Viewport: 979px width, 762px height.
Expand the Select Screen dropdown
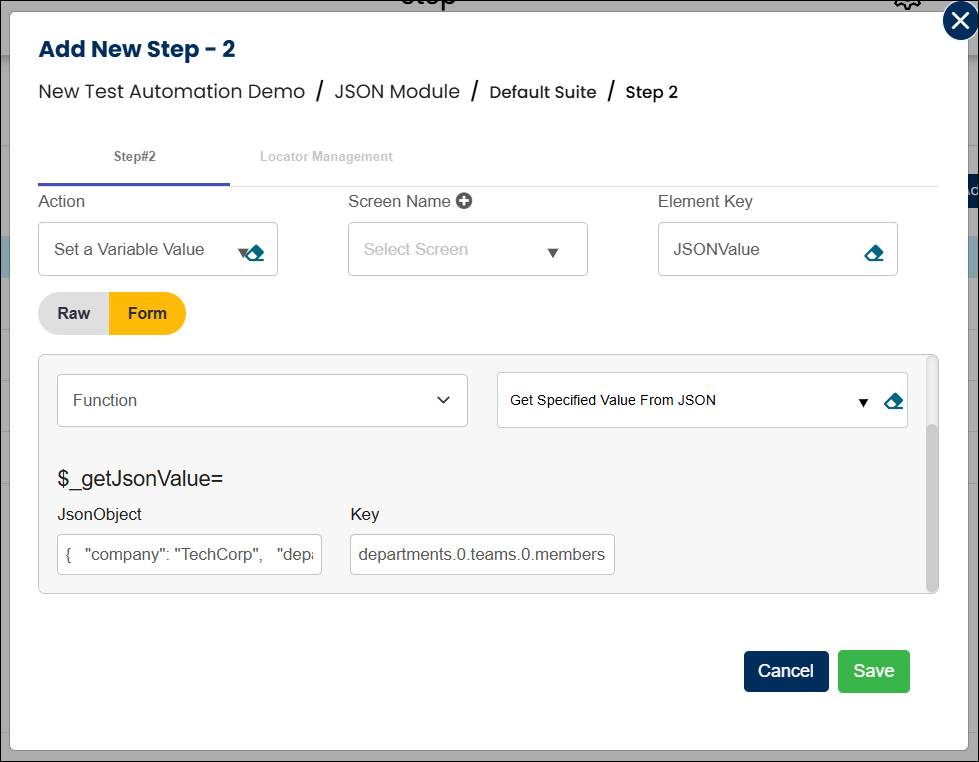coord(552,253)
